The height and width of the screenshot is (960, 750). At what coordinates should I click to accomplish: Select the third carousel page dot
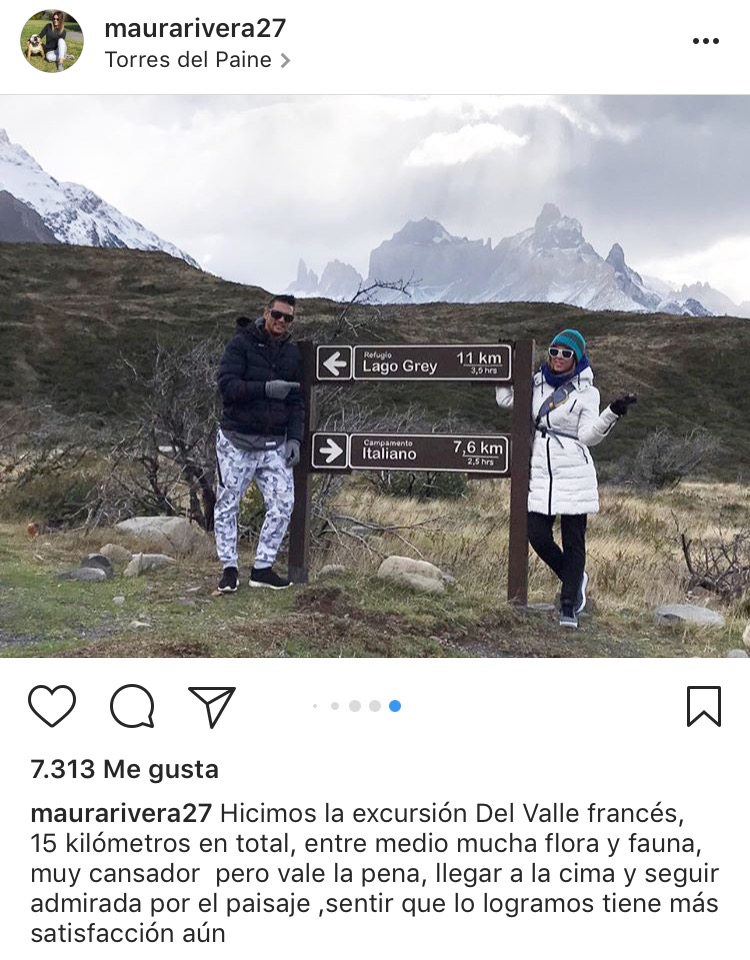[x=354, y=706]
